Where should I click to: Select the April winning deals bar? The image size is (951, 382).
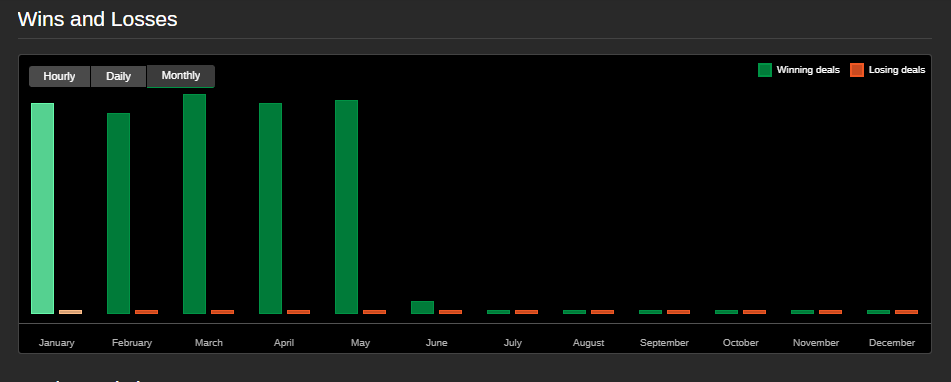coord(271,209)
